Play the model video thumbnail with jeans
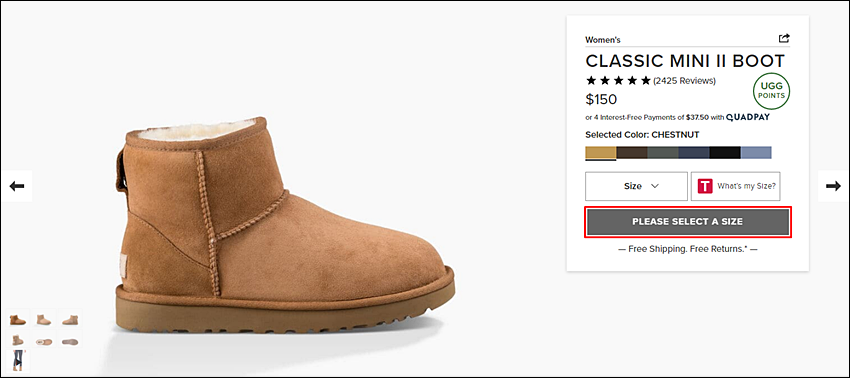 coord(17,361)
